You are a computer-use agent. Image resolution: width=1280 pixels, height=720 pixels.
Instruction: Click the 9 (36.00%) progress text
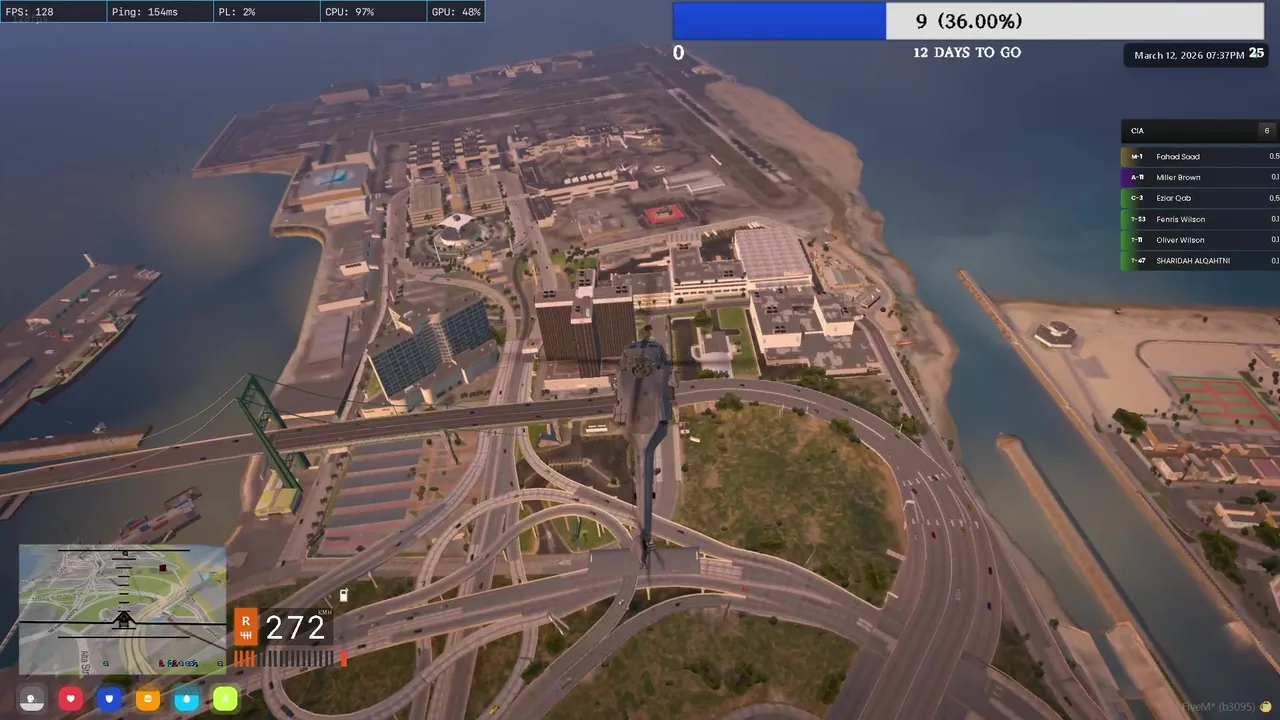tap(969, 21)
